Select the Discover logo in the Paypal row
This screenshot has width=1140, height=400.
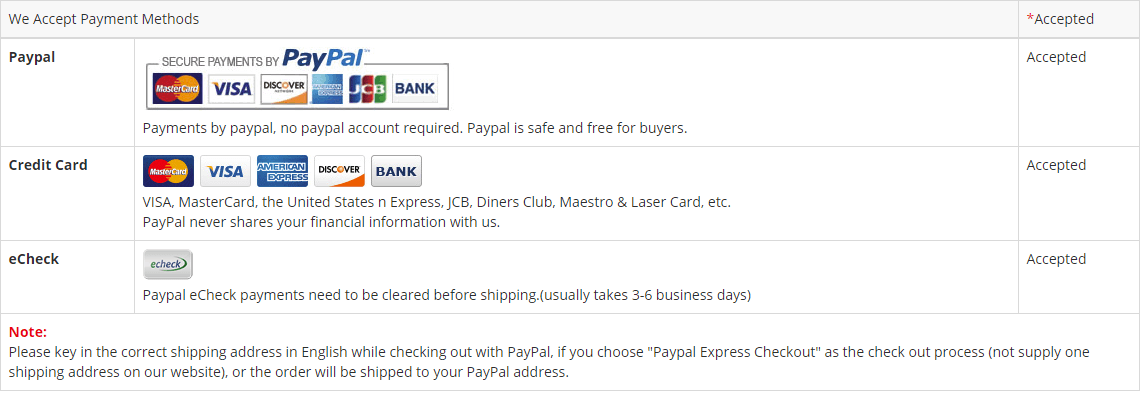coord(283,89)
